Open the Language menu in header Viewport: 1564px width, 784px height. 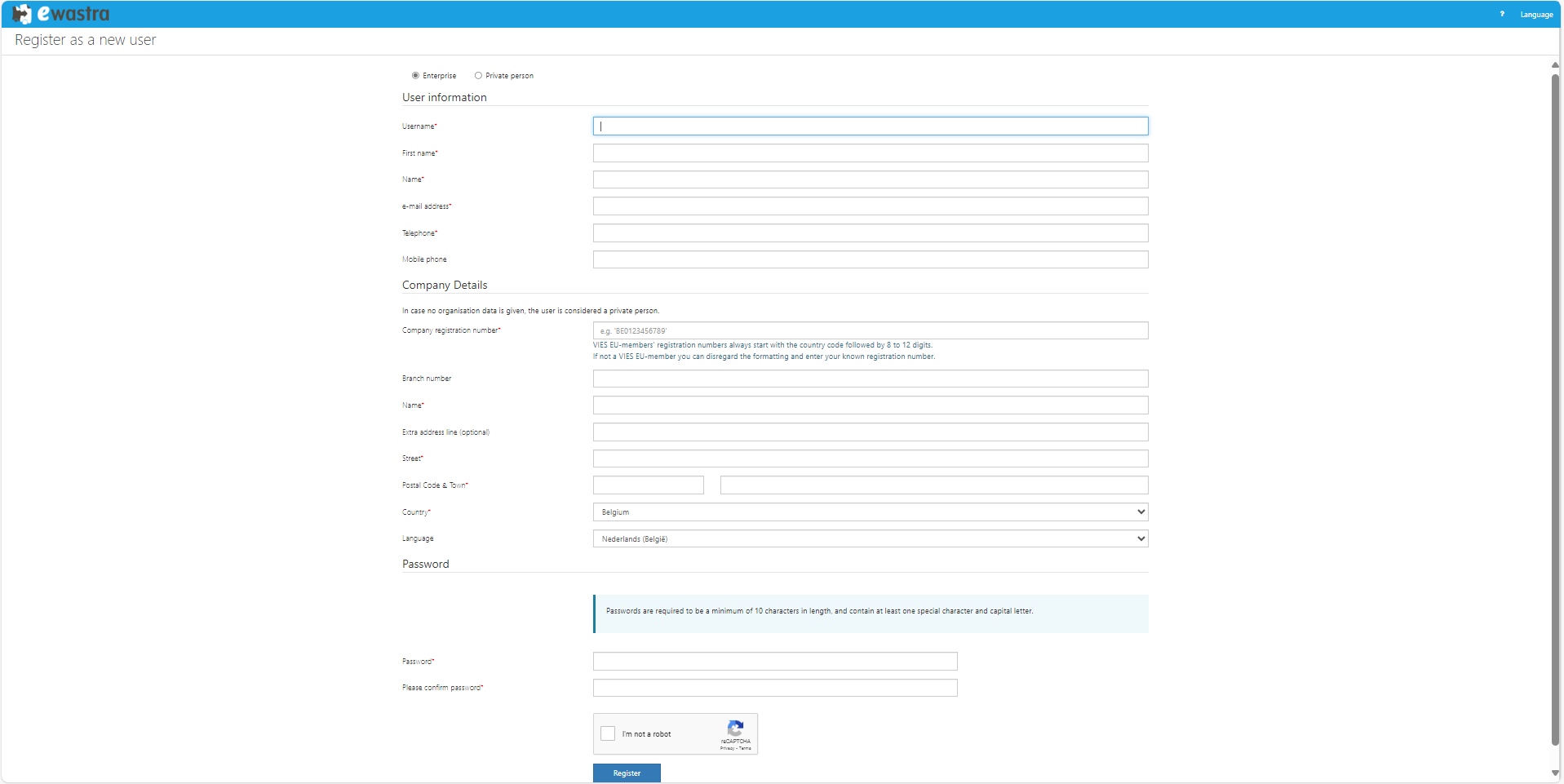click(x=1536, y=15)
